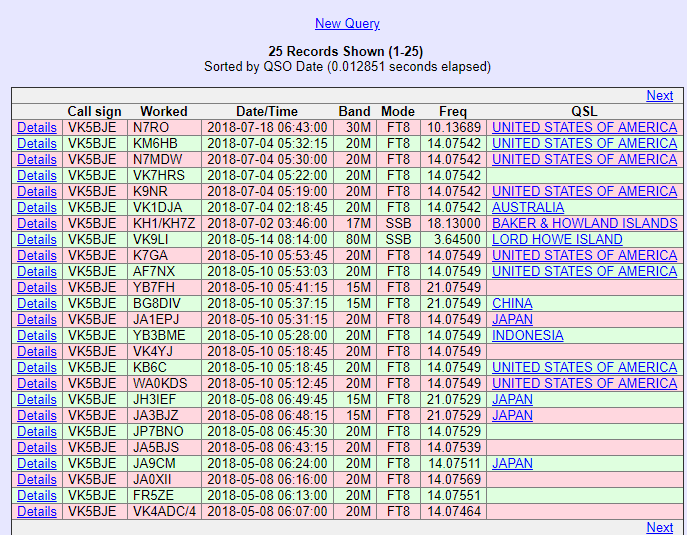This screenshot has width=687, height=535.
Task: Select the date 2018-05-14 08:14:00
Action: pyautogui.click(x=267, y=239)
